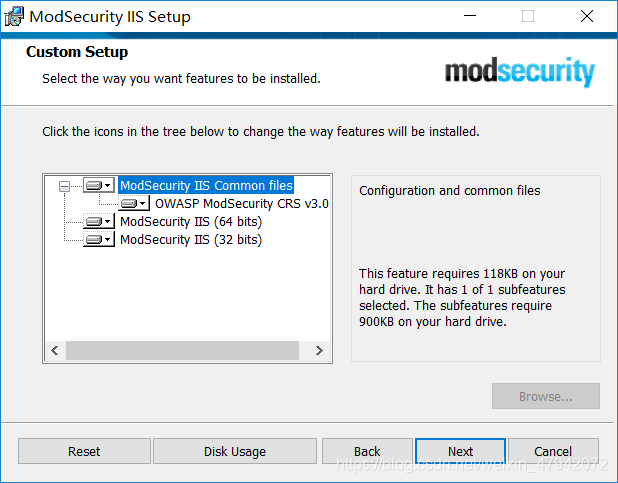Select OWASP ModSecurity CRS v3.0 subfeature

242,203
